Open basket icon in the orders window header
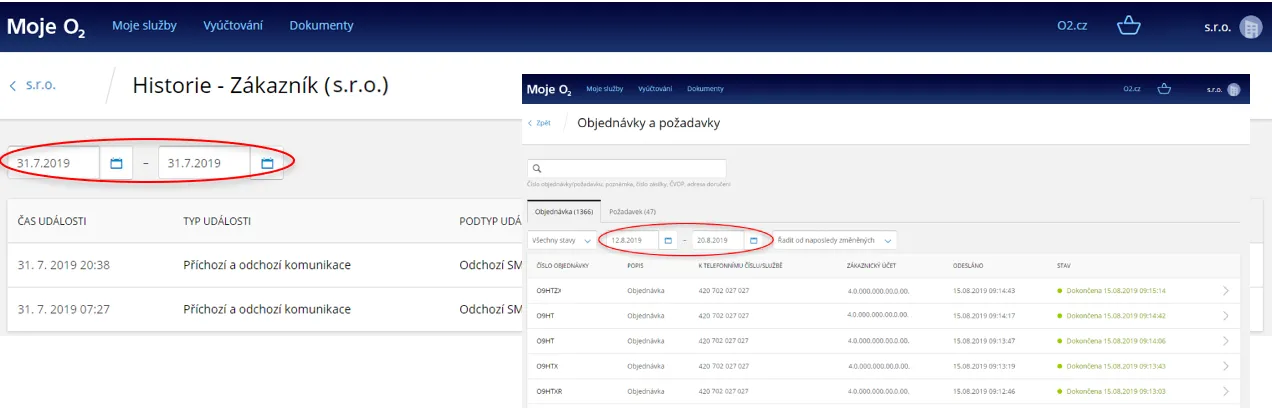 [x=1164, y=89]
